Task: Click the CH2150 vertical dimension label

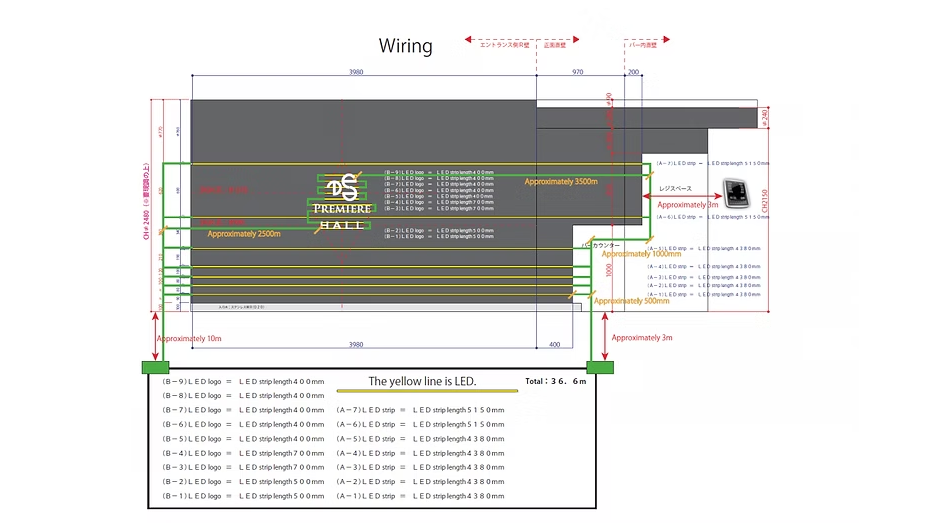Action: click(764, 201)
